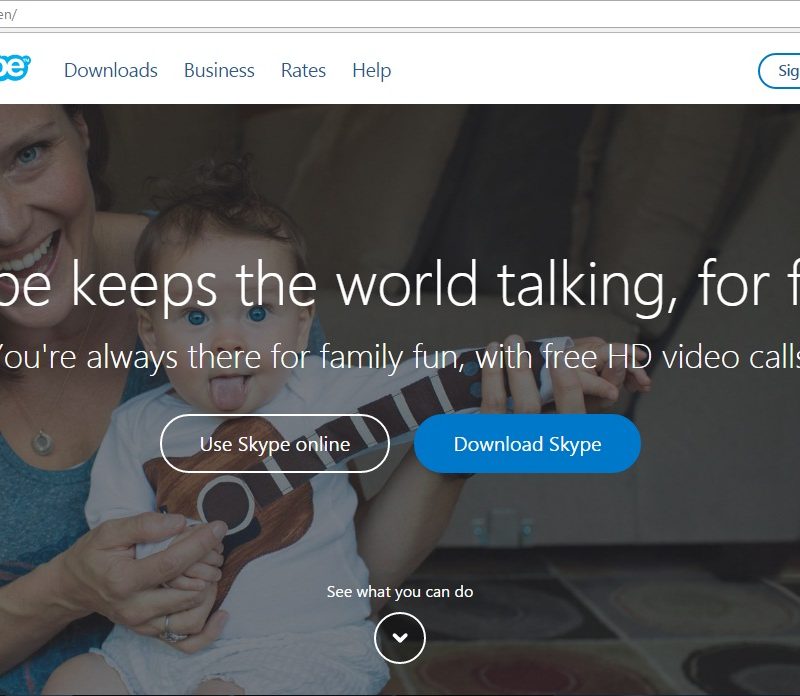Open the Help section
Screen dimensions: 800x696
point(371,70)
